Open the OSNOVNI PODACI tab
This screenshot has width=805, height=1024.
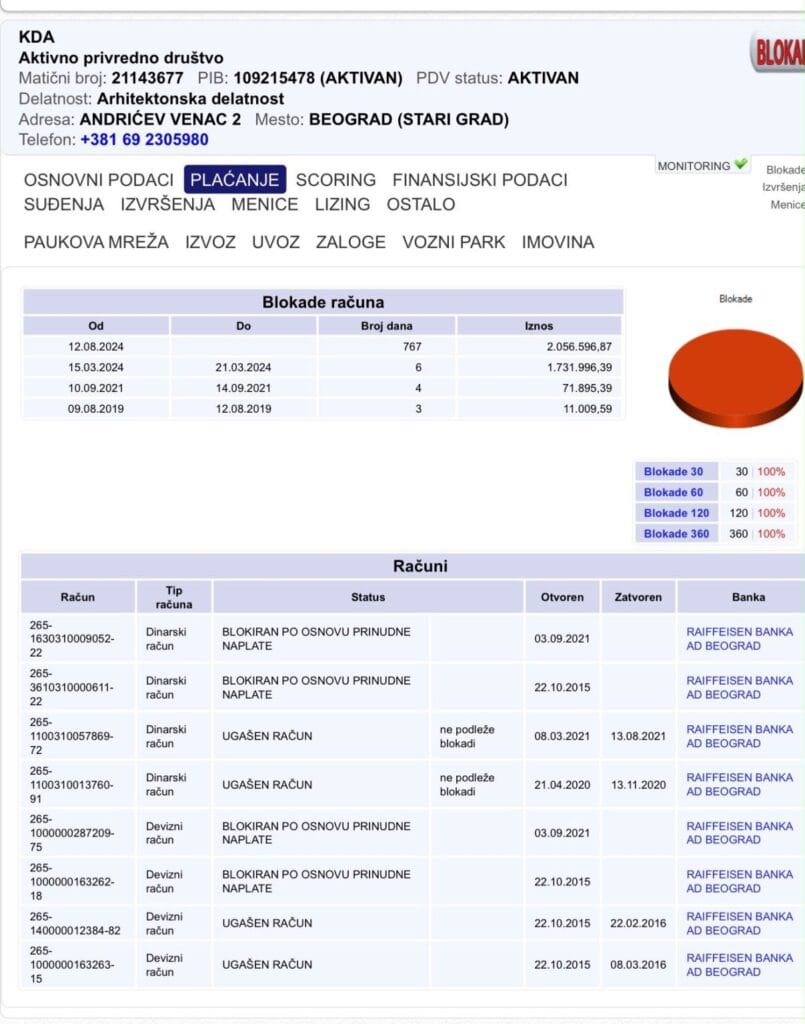point(99,180)
